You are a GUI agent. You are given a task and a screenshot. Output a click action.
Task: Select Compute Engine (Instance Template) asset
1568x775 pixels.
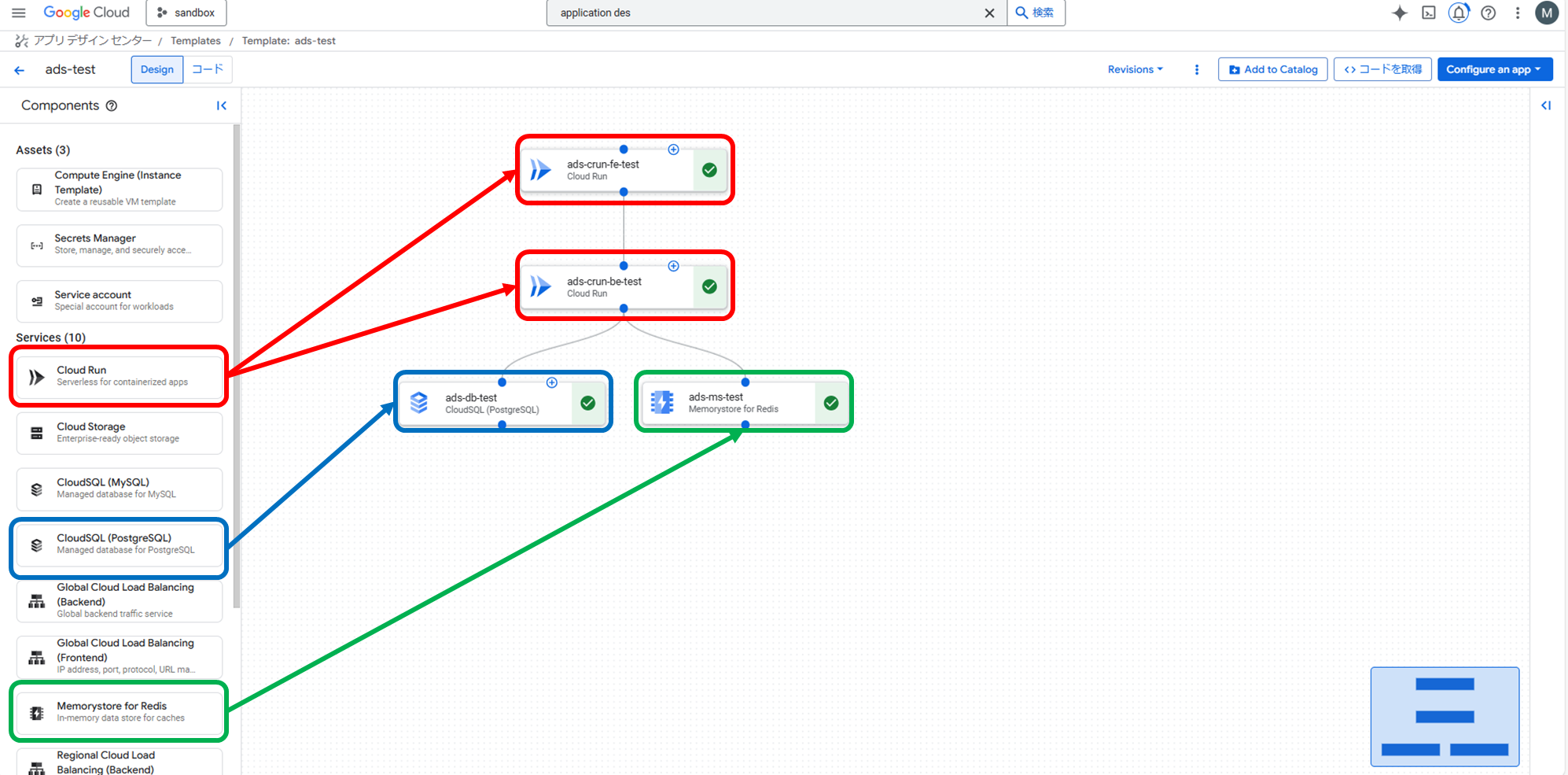(120, 189)
